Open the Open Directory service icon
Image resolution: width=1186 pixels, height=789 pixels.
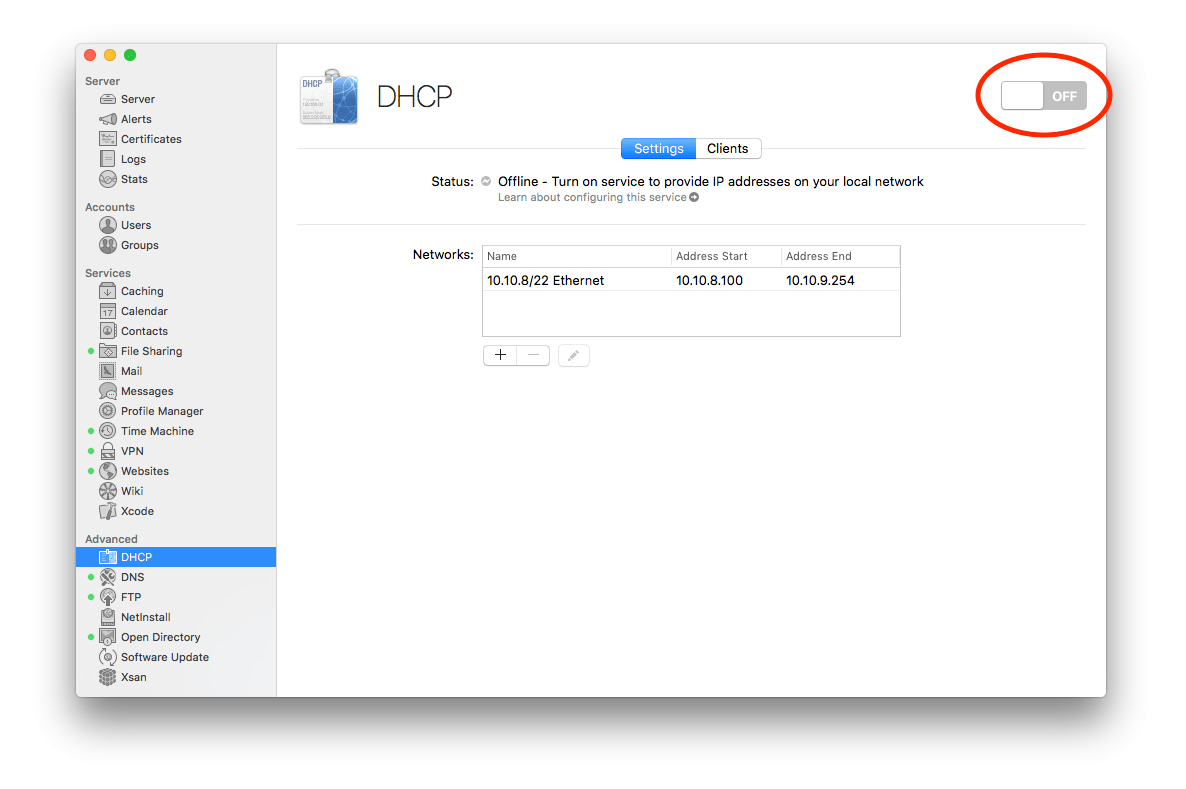(x=108, y=637)
